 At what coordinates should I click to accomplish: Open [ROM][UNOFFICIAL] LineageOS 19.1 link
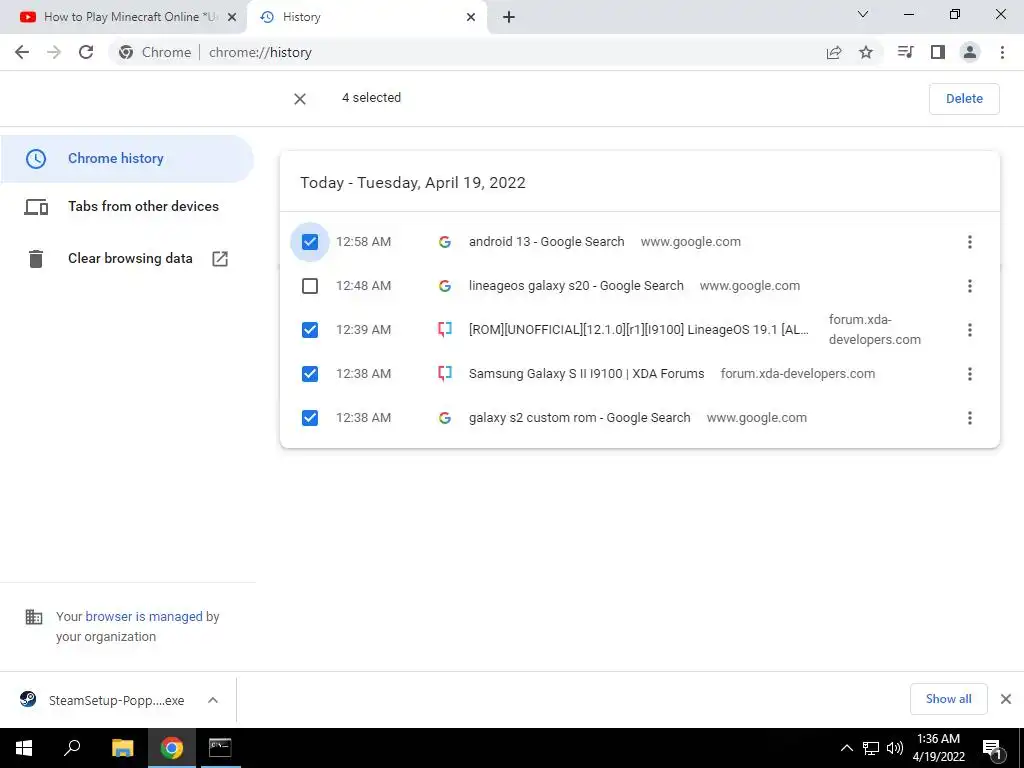(639, 330)
